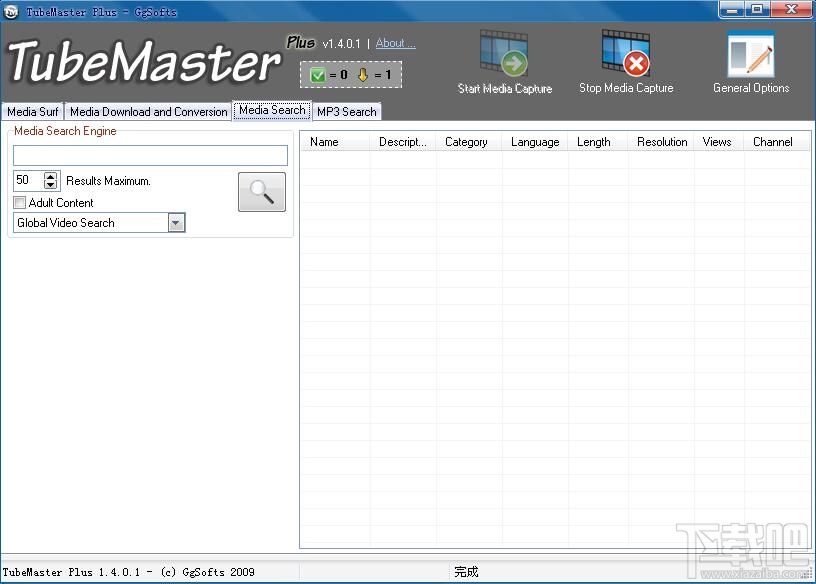Open the About... link
Image resolution: width=816 pixels, height=584 pixels.
[396, 43]
